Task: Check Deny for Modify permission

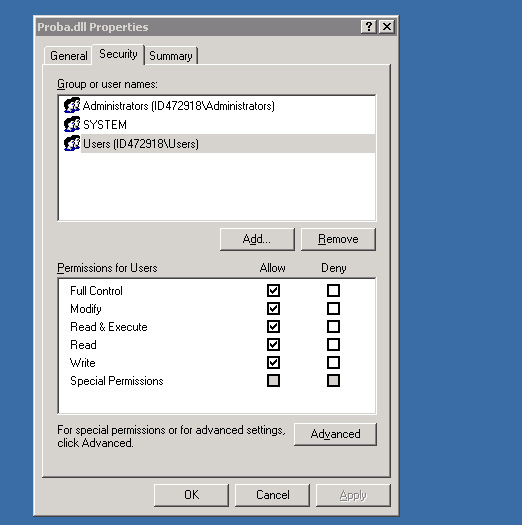Action: [x=333, y=308]
